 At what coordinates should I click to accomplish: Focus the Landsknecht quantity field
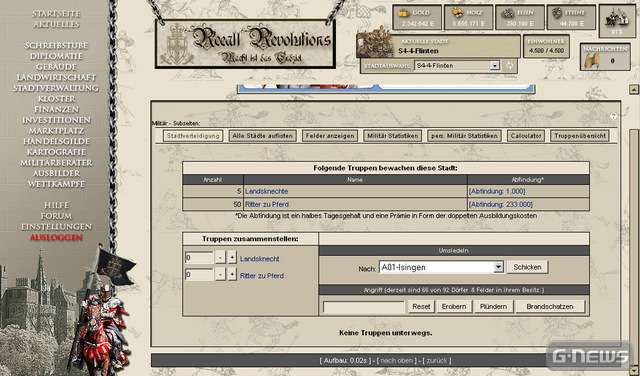[x=199, y=258]
